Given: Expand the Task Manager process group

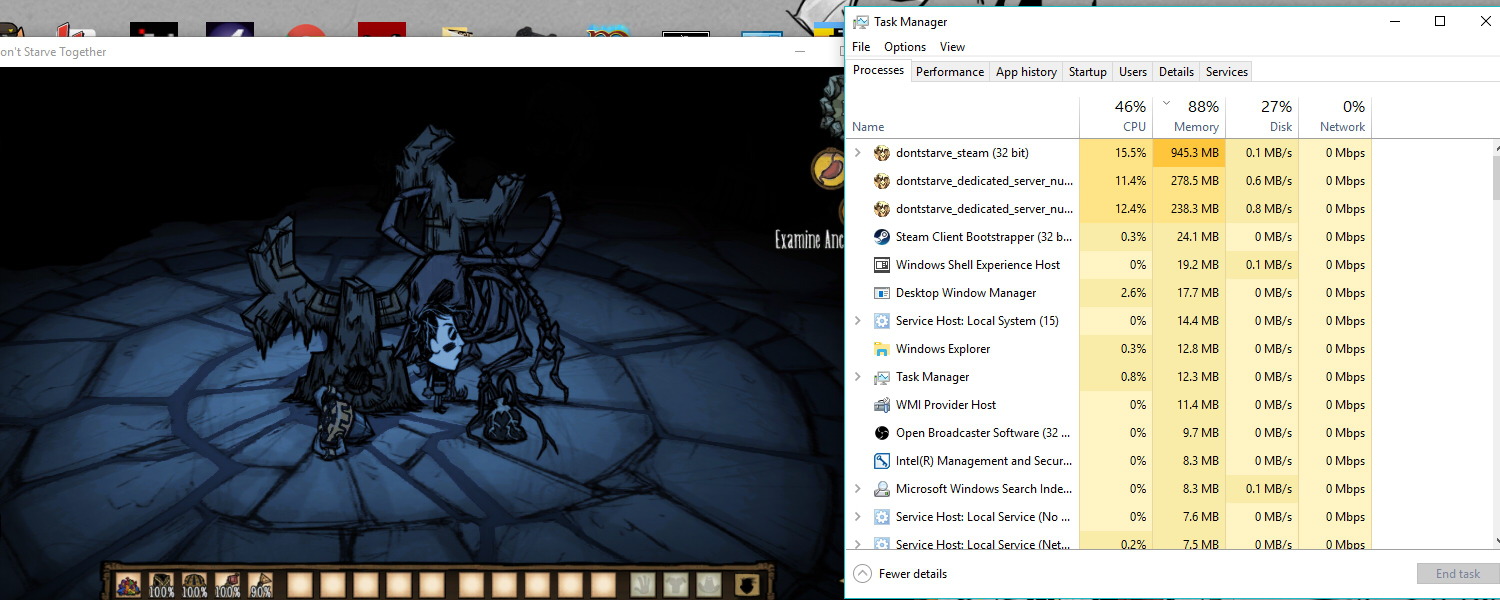Looking at the screenshot, I should [x=857, y=377].
